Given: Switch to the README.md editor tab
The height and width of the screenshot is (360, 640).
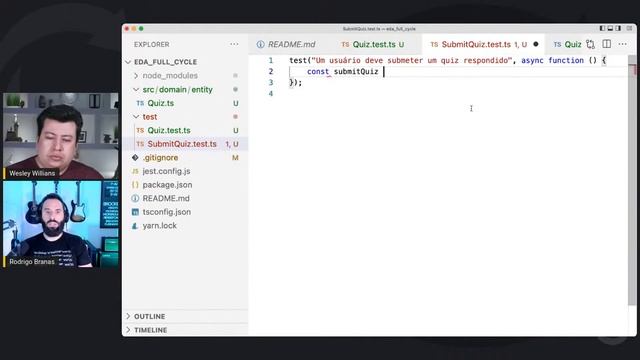Looking at the screenshot, I should (291, 44).
